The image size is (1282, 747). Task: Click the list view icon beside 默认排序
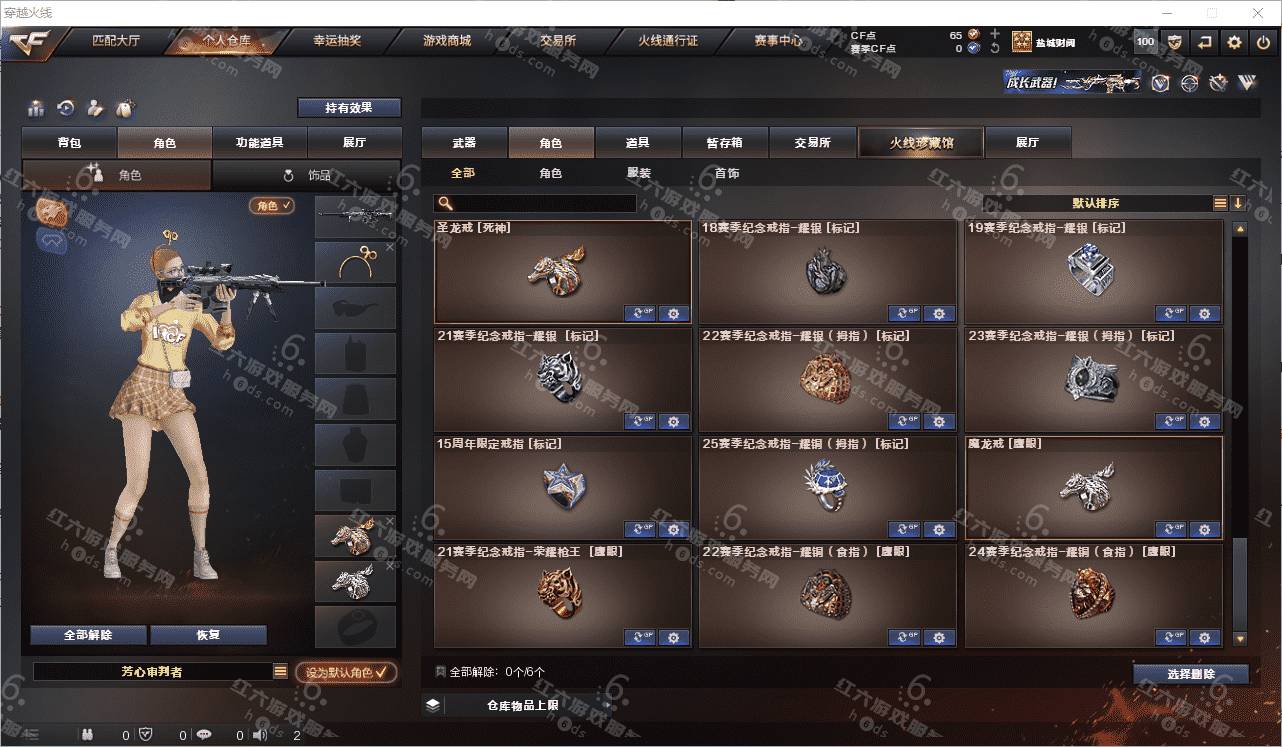click(x=1220, y=203)
